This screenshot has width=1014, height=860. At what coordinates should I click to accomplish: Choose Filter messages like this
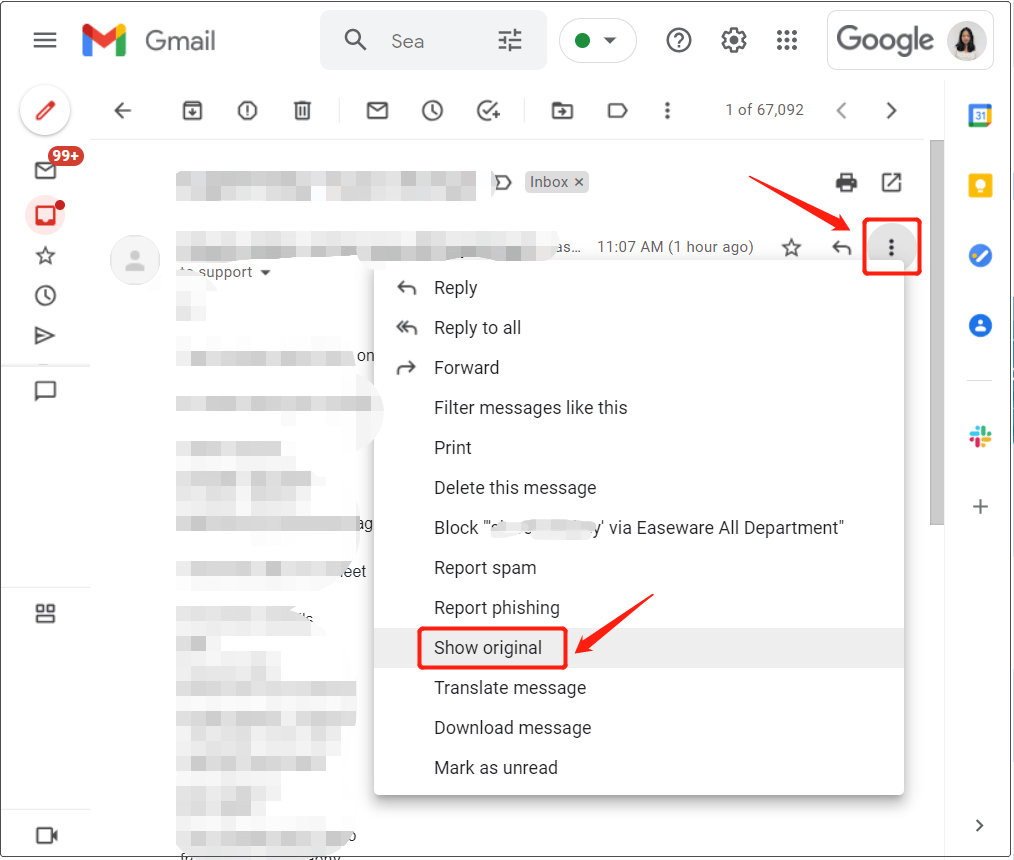point(638,408)
